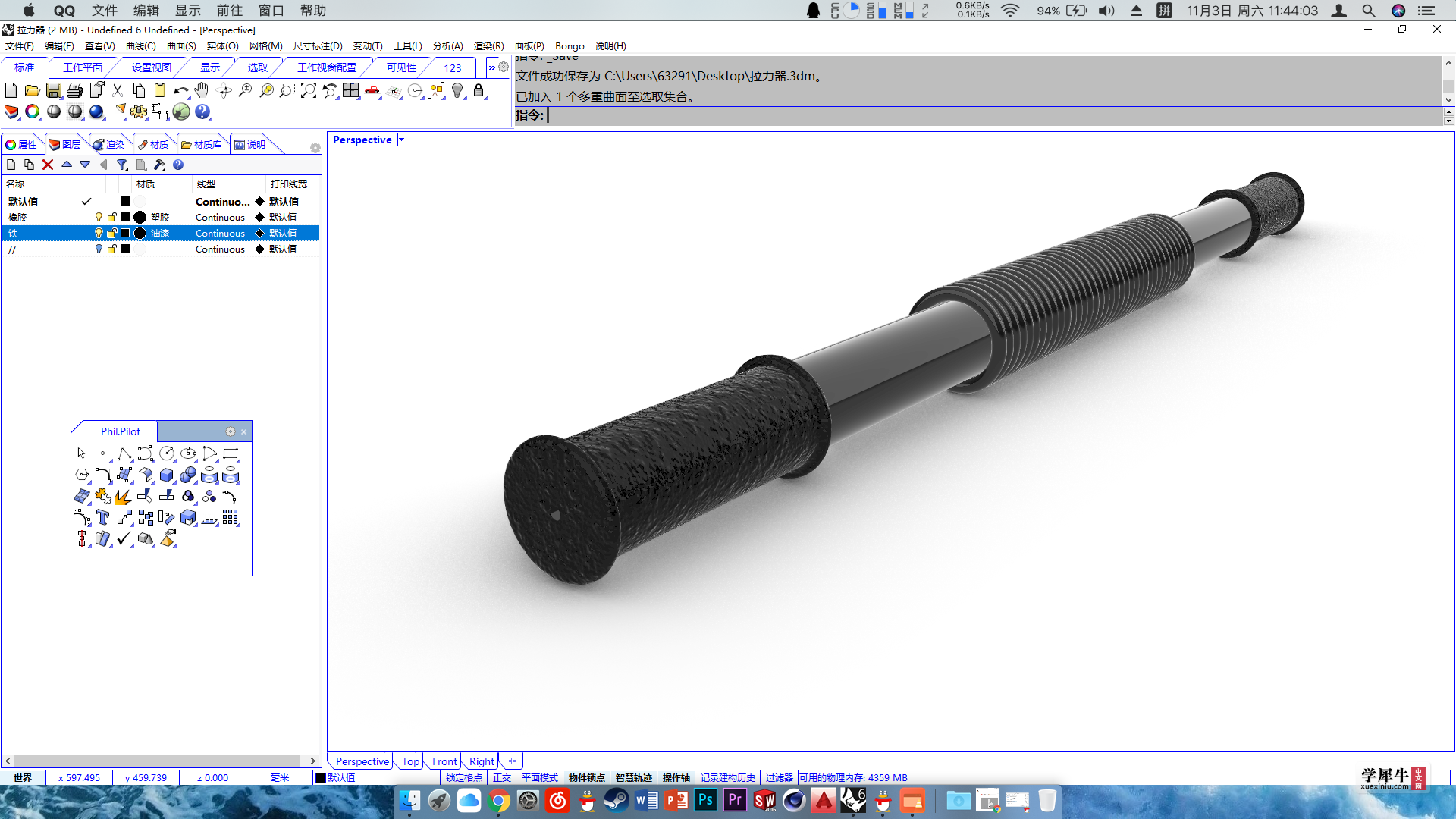Screen dimensions: 1456x819
Task: Click the Polygon tool in Phil.Pilot
Action: click(82, 475)
